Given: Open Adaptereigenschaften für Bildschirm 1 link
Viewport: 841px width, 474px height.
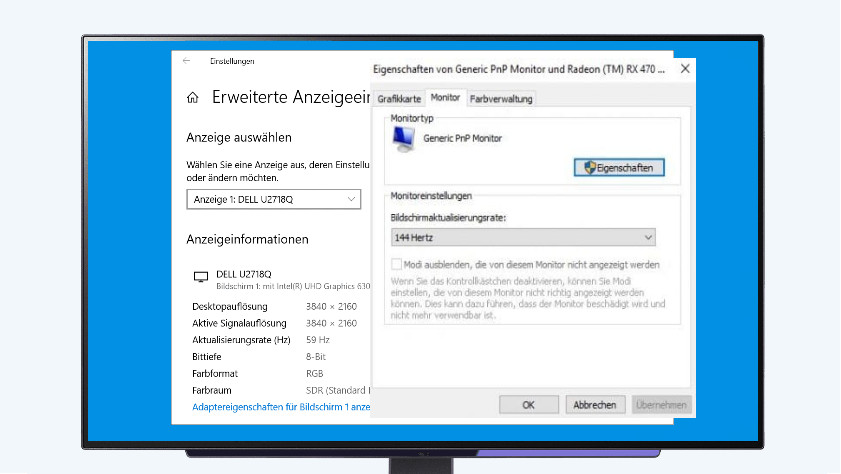Looking at the screenshot, I should pyautogui.click(x=280, y=407).
